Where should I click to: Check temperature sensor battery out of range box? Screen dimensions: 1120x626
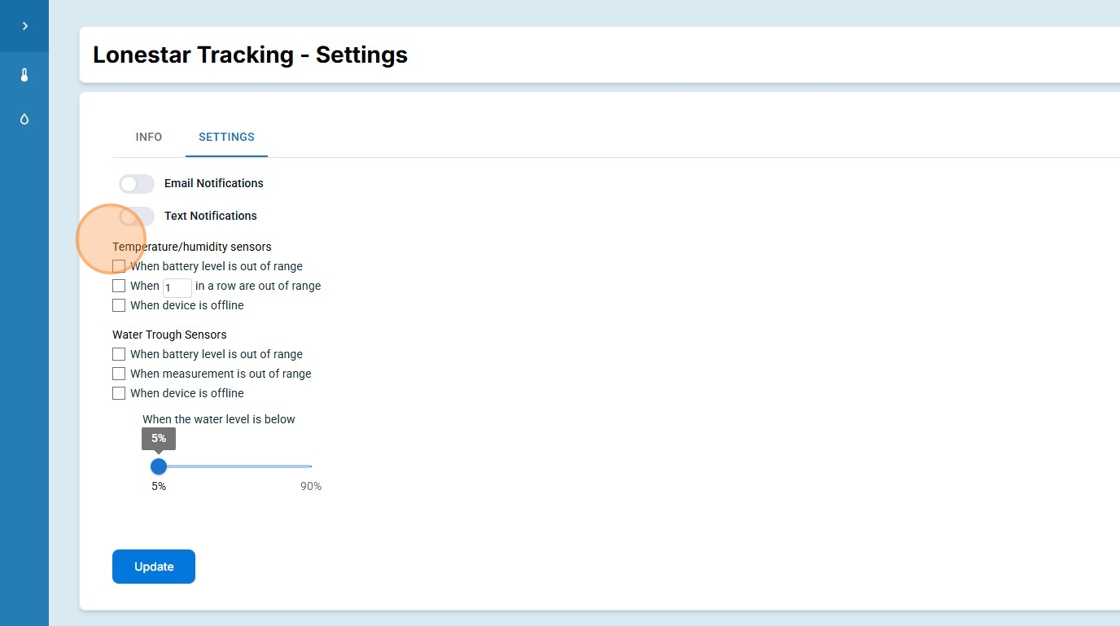[x=119, y=266]
